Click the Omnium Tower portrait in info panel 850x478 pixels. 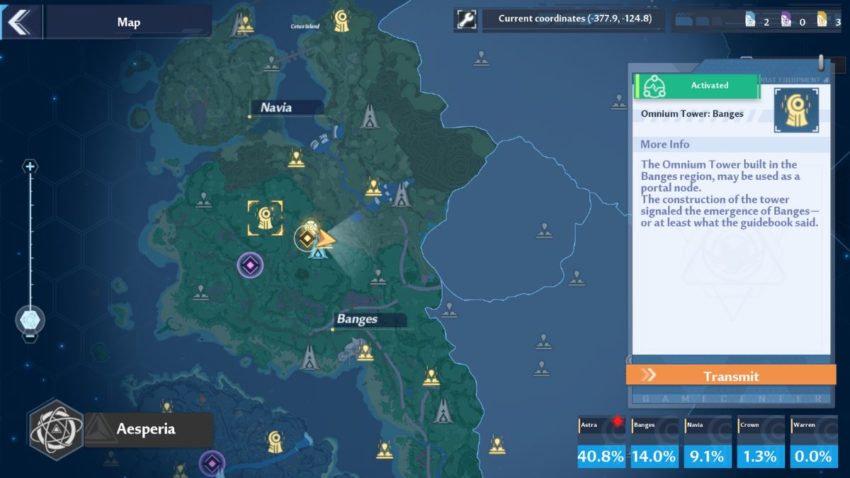click(x=796, y=110)
